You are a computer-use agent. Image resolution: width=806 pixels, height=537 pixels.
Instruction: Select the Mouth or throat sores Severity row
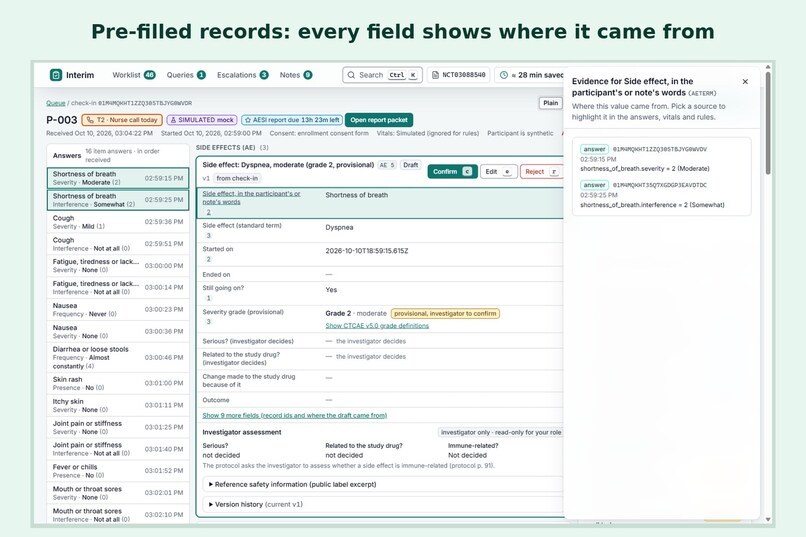[118, 493]
